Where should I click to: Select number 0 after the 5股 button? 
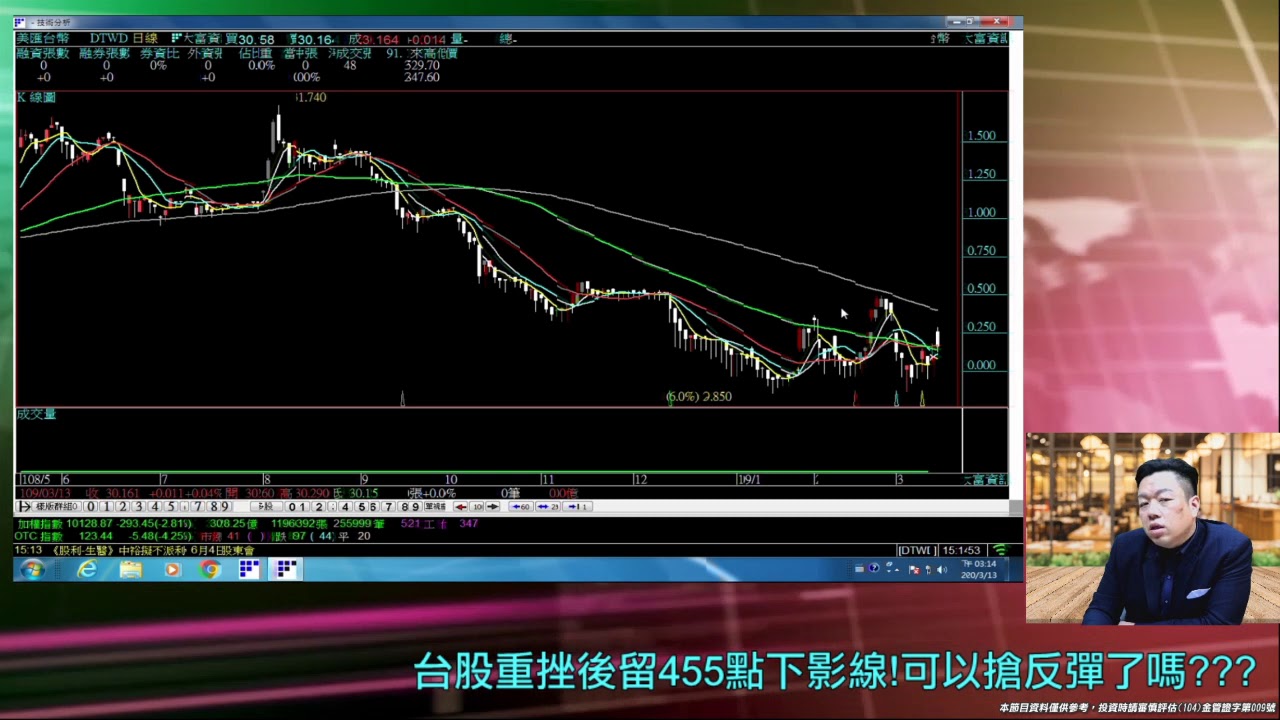click(x=293, y=507)
